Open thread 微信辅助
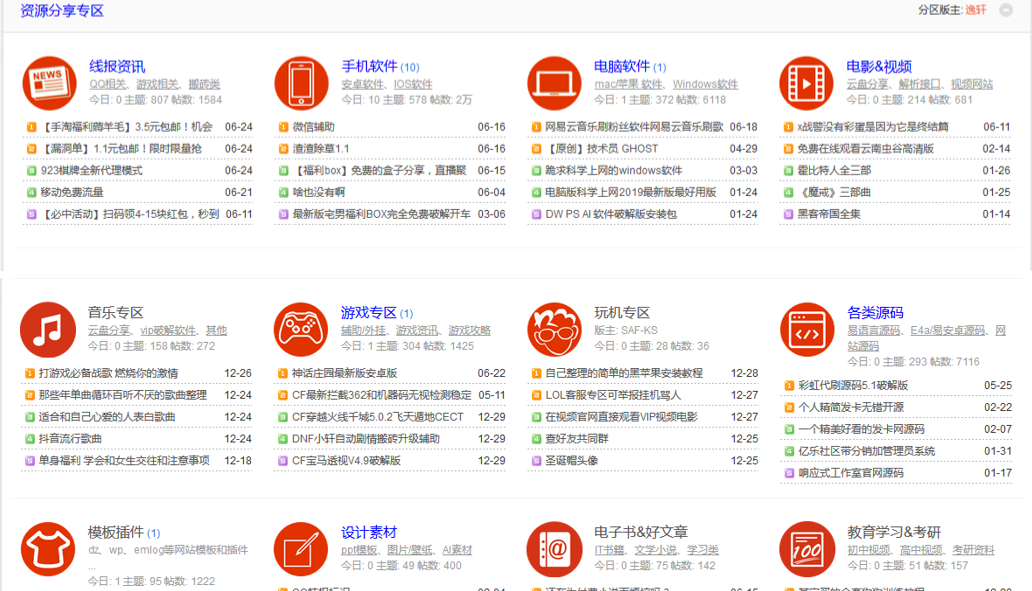This screenshot has width=1032, height=591. pyautogui.click(x=313, y=127)
